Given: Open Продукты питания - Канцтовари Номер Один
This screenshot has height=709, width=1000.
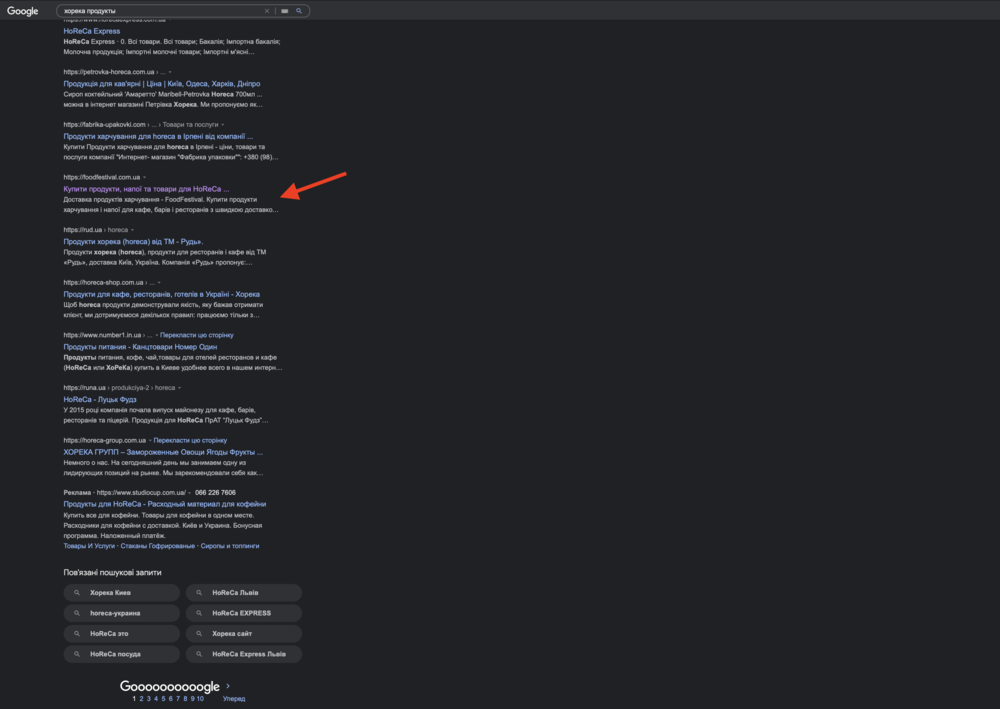Looking at the screenshot, I should click(140, 347).
